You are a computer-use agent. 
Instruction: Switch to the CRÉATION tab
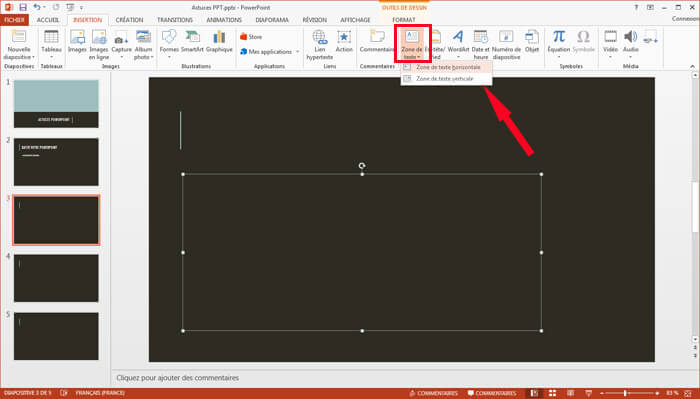point(129,20)
